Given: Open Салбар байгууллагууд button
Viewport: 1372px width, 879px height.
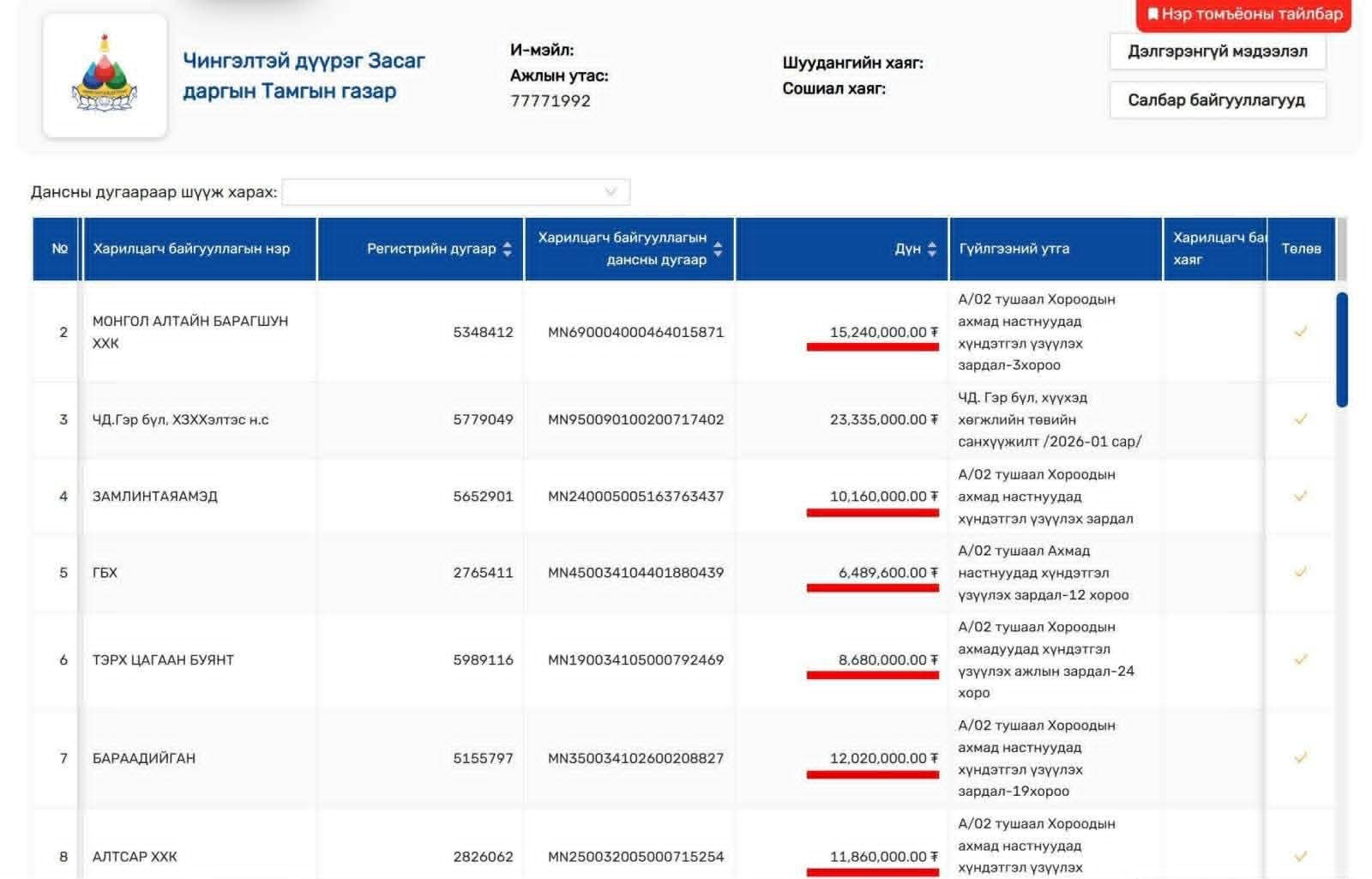Looking at the screenshot, I should [x=1218, y=100].
